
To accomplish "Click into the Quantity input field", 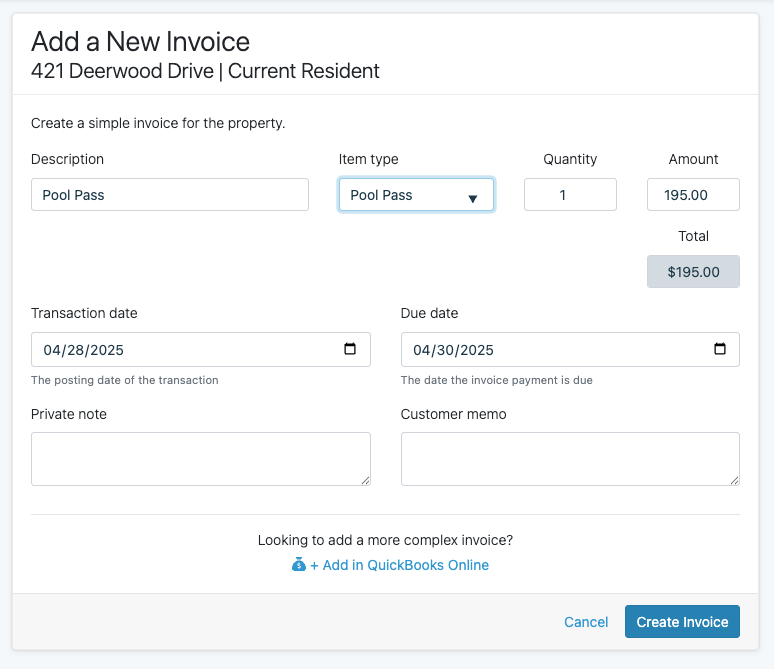I will (x=570, y=195).
